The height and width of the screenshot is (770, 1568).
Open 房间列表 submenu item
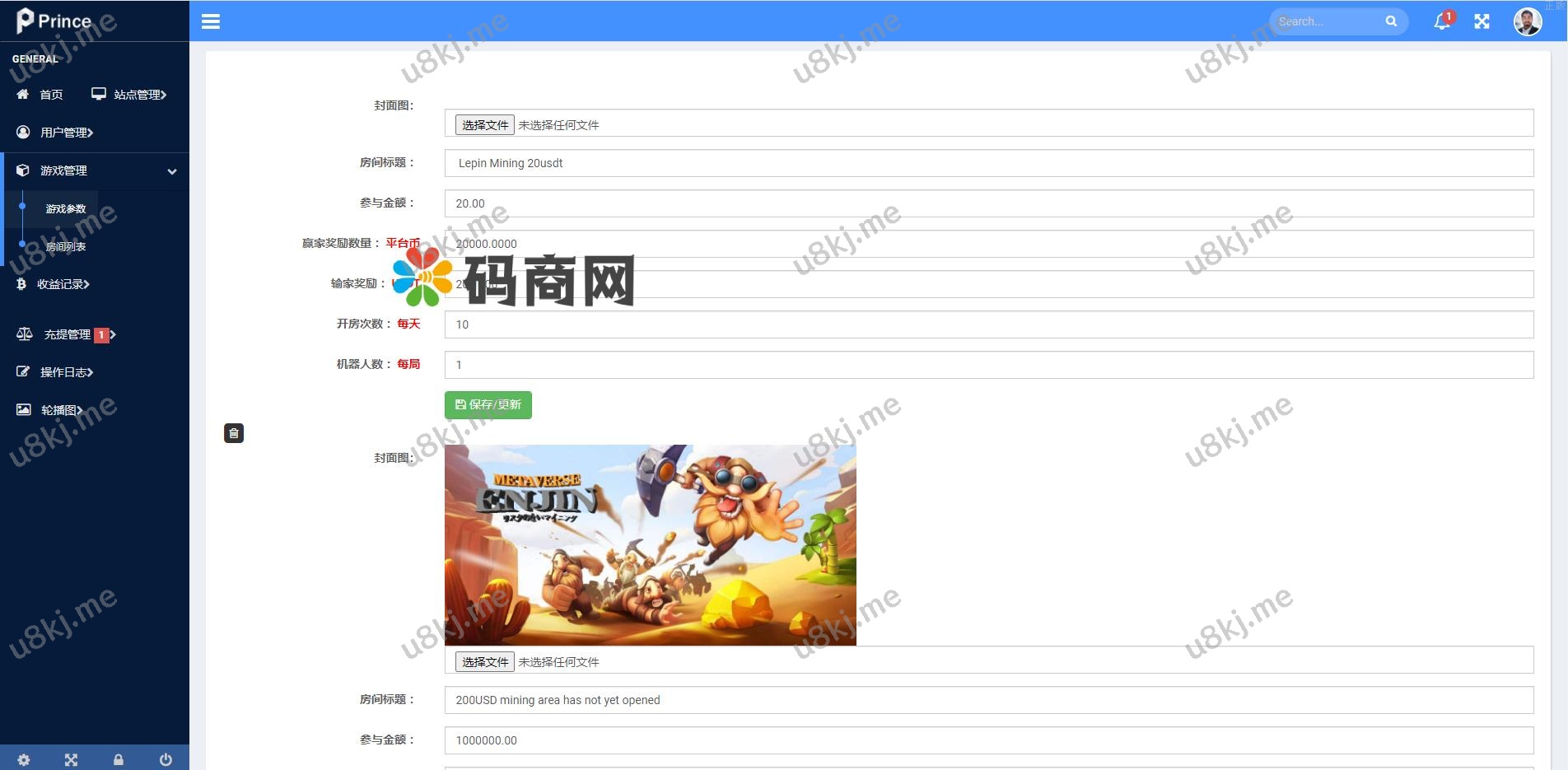coord(66,247)
